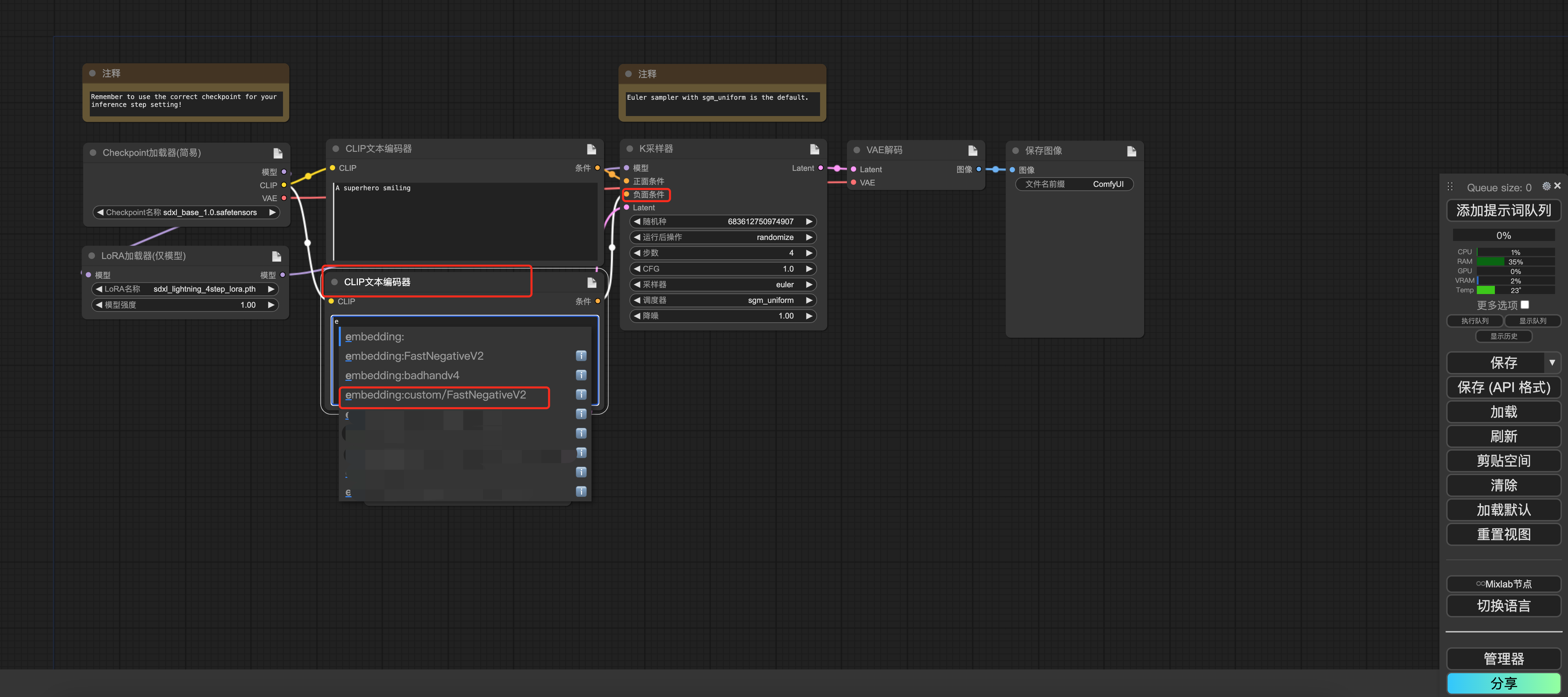Click the 加载 button

coord(1503,412)
